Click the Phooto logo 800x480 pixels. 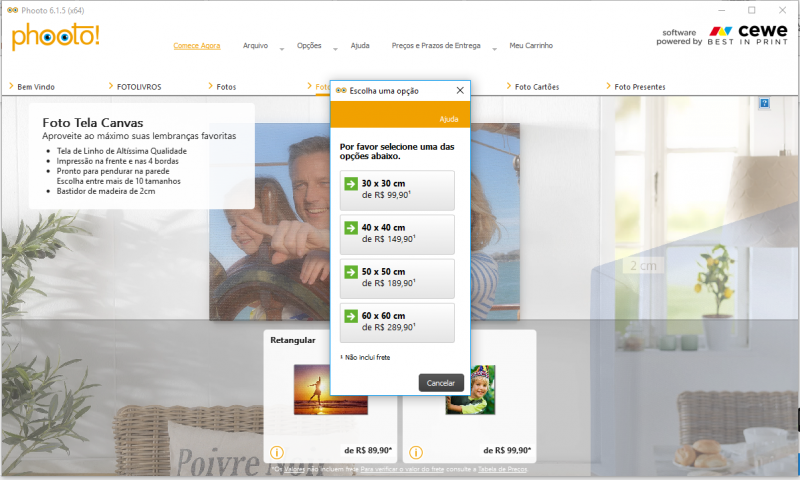tap(56, 37)
